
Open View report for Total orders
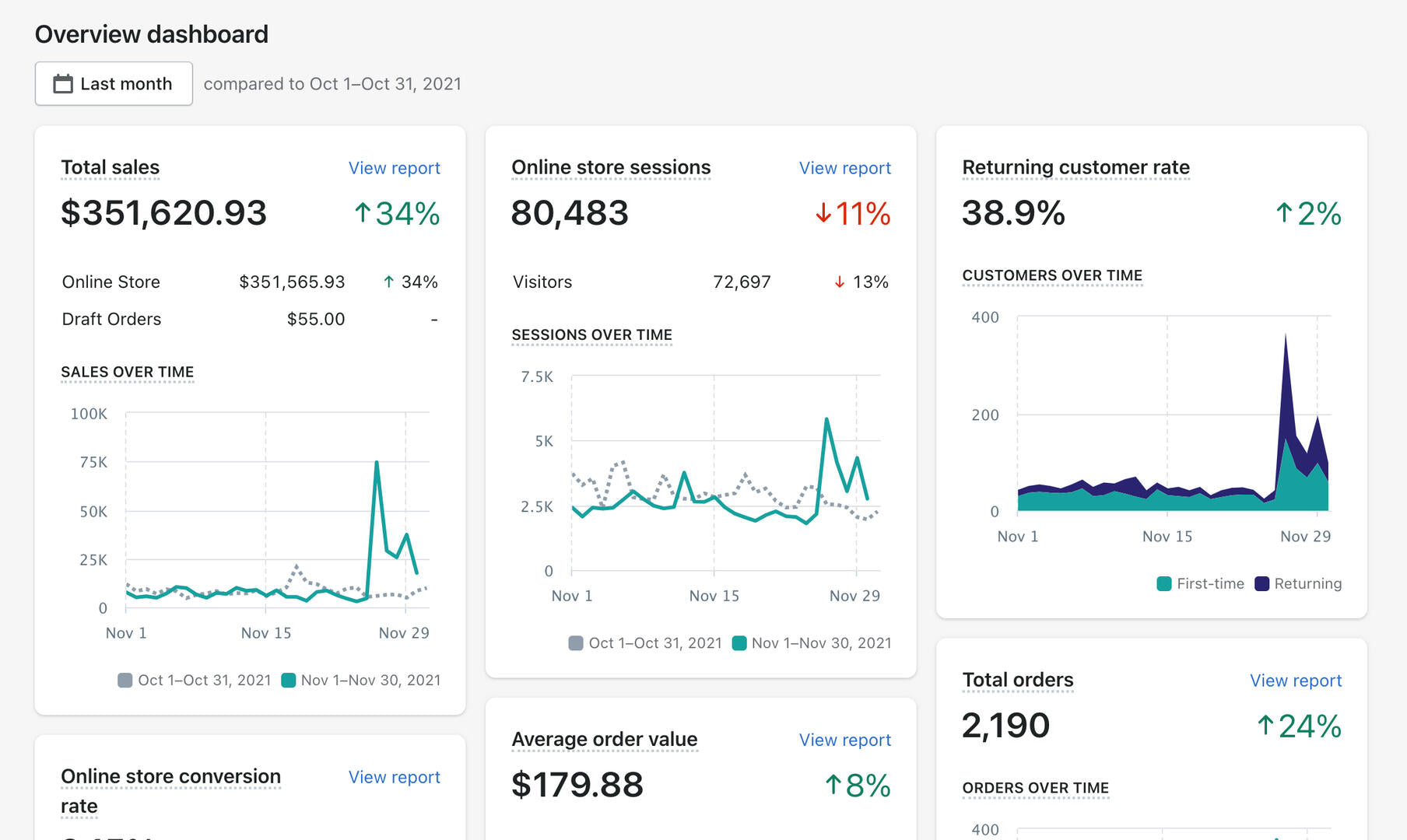pos(1295,681)
